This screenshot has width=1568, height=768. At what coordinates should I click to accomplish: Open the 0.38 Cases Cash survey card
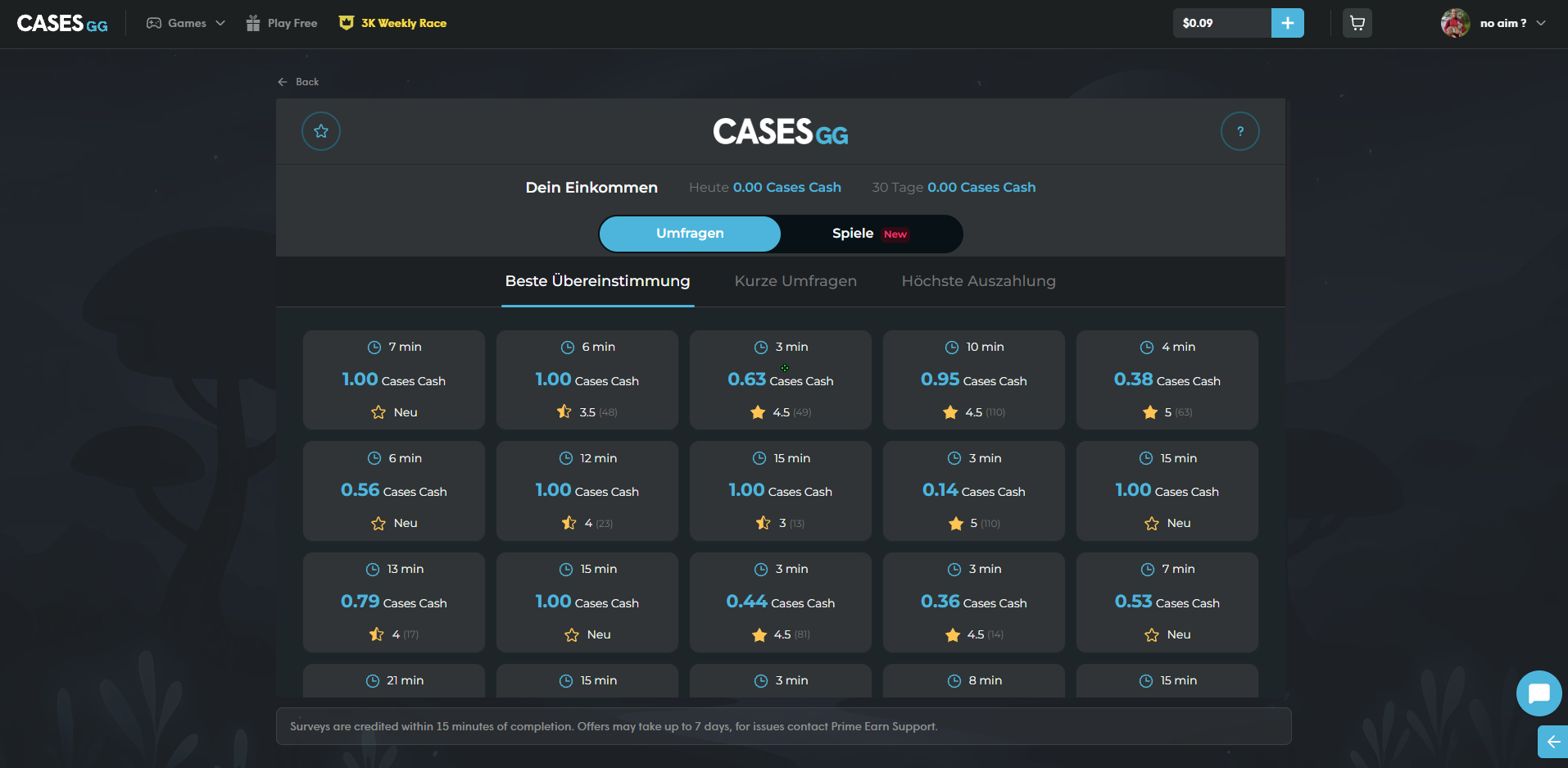coord(1167,379)
